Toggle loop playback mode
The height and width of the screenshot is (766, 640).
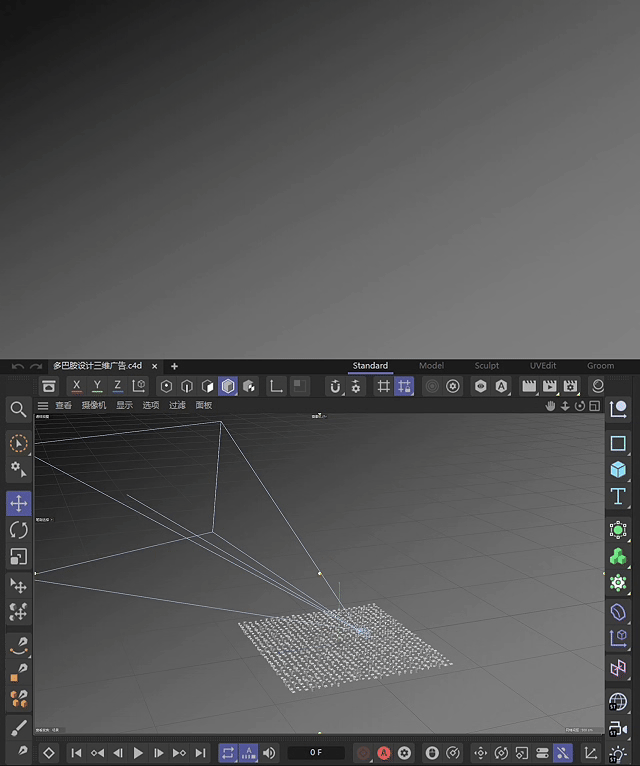[228, 753]
